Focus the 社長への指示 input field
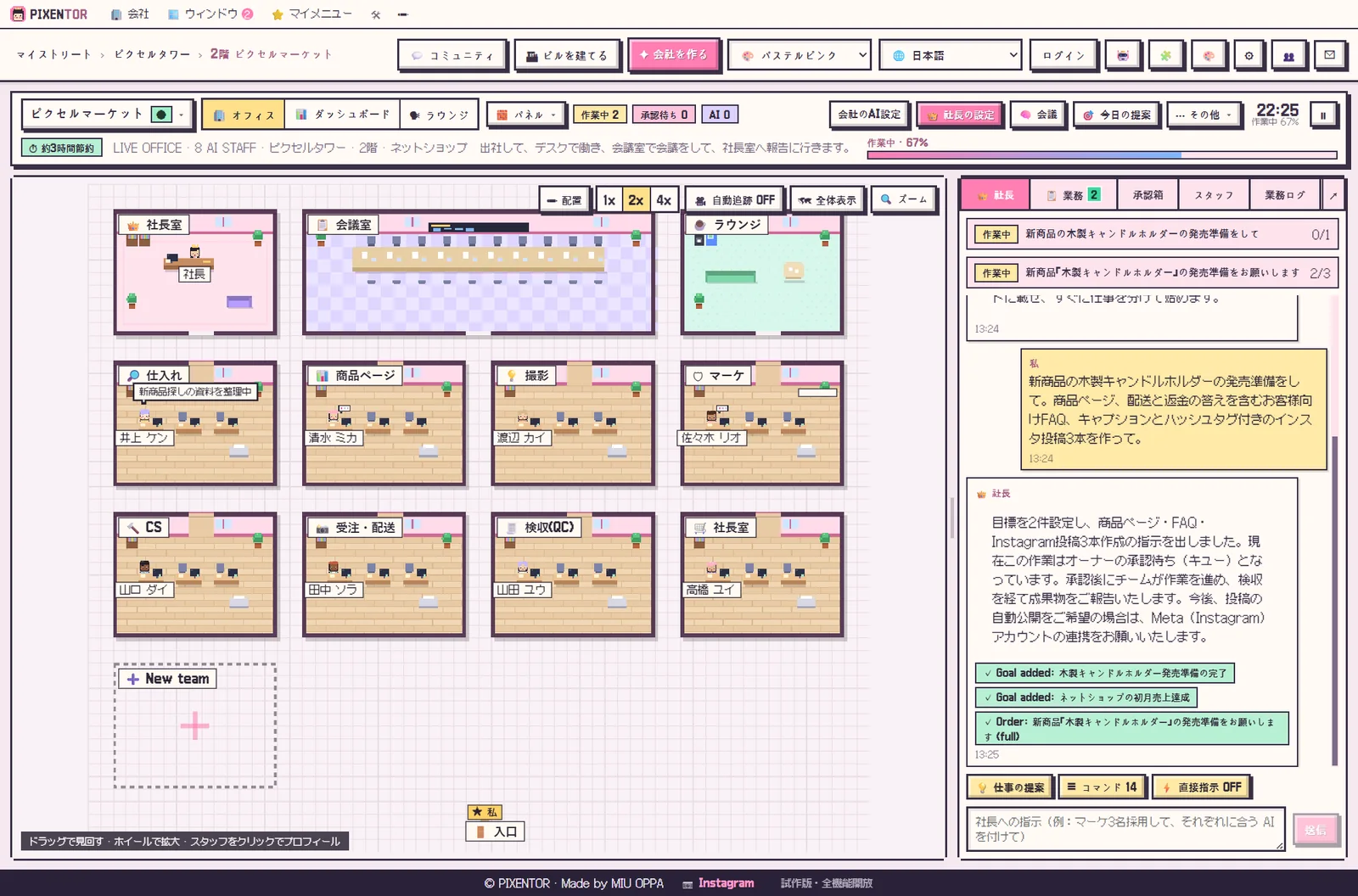Viewport: 1358px width, 896px height. (x=1125, y=829)
